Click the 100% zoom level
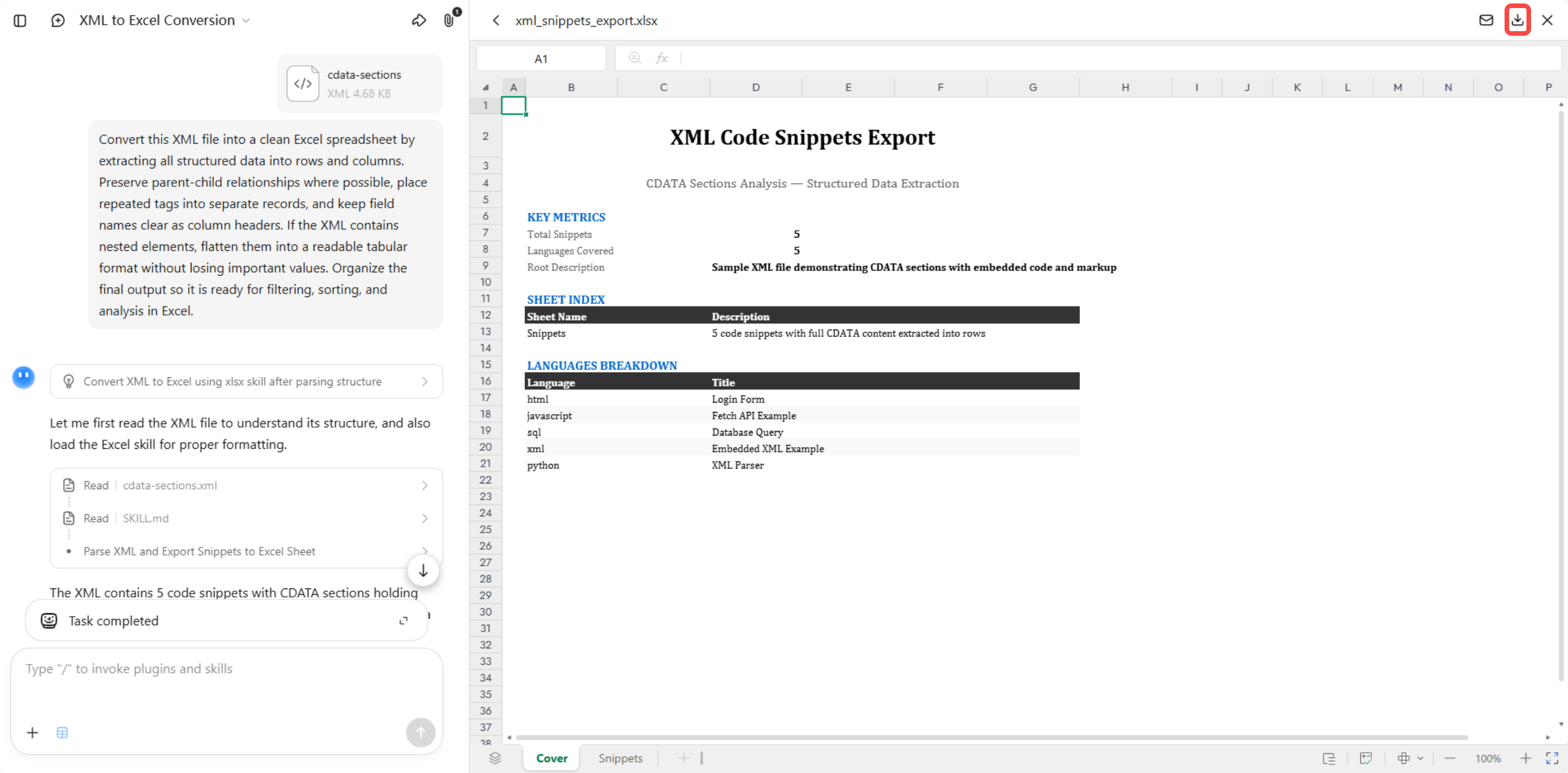Viewport: 1568px width, 773px height. [1488, 759]
